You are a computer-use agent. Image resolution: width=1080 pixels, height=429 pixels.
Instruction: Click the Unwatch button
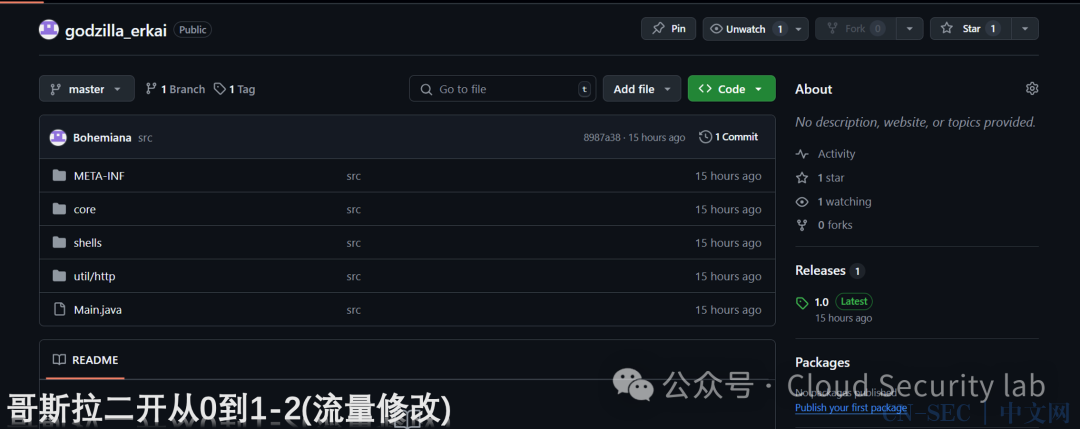click(x=747, y=29)
